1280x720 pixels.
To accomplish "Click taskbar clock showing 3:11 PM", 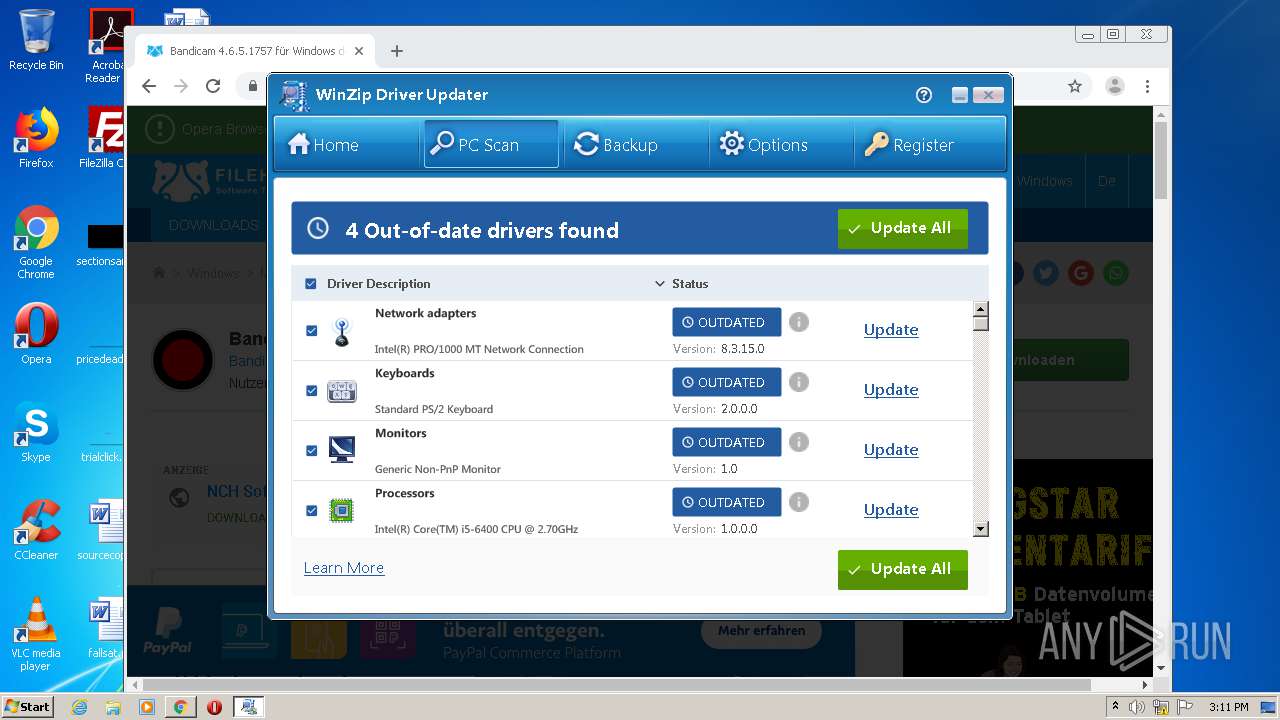I will pyautogui.click(x=1228, y=707).
